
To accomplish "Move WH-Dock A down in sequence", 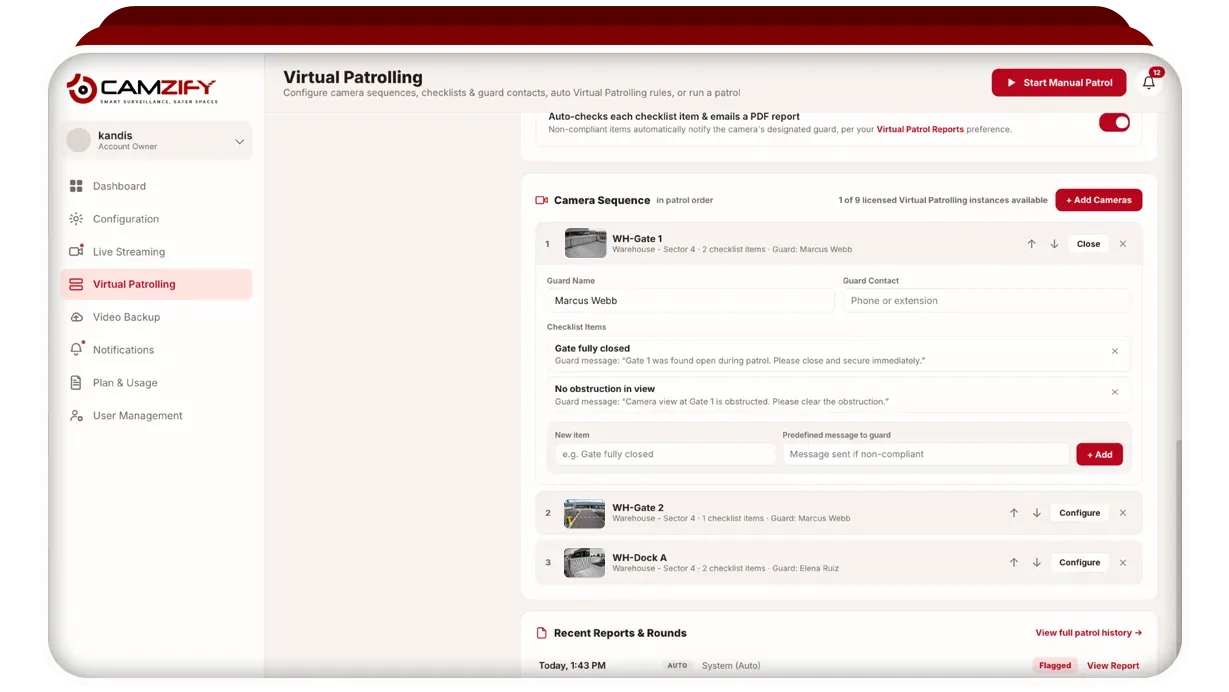I will click(1037, 563).
